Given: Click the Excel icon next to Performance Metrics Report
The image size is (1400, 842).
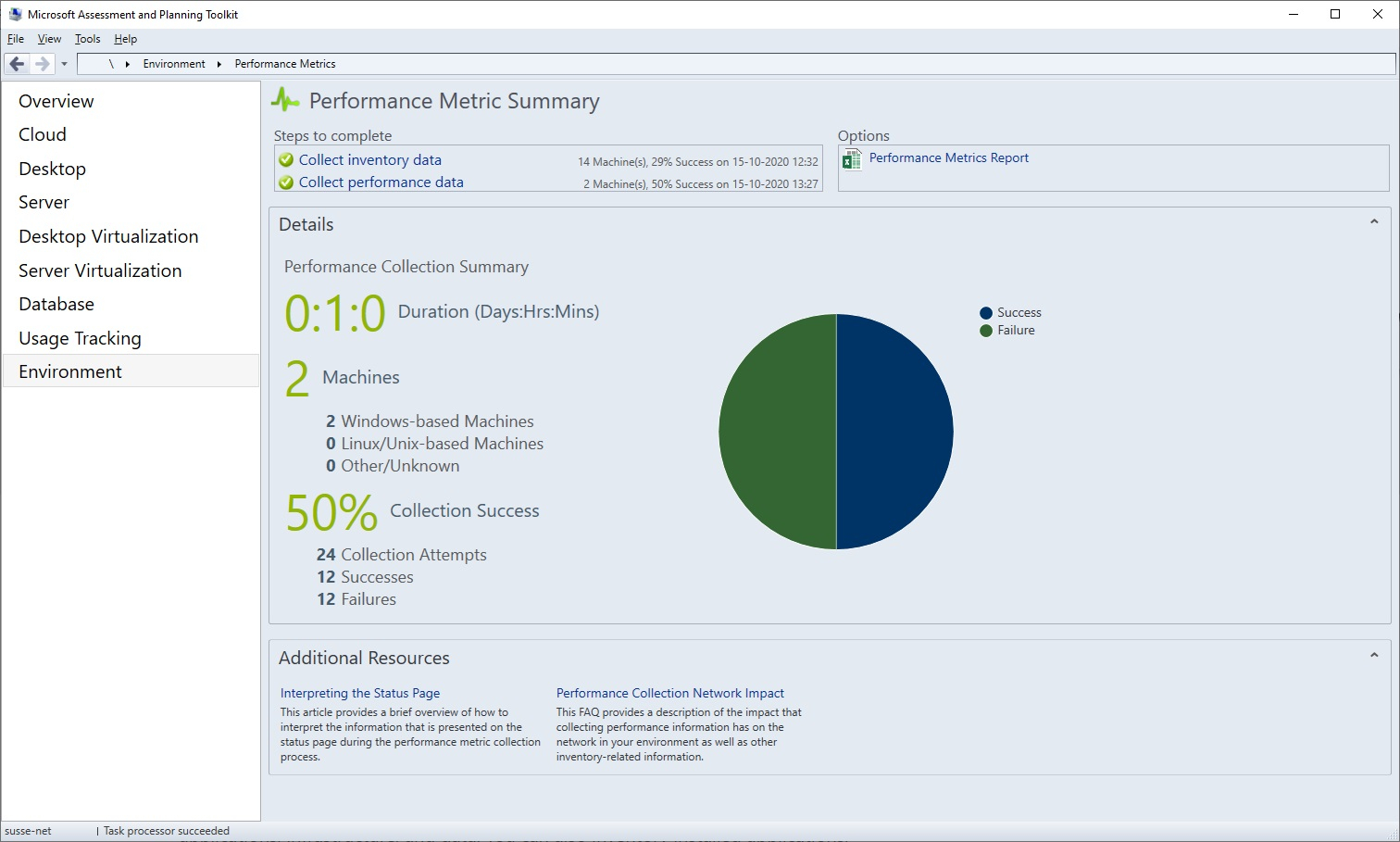Looking at the screenshot, I should click(x=852, y=160).
